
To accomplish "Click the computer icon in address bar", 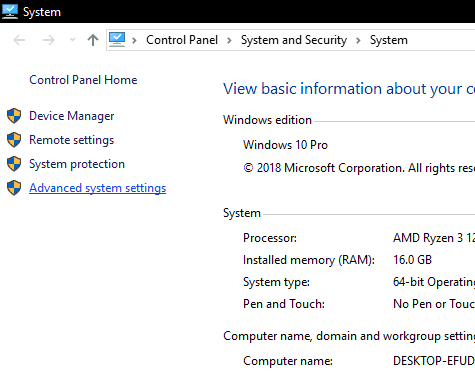I will click(117, 40).
